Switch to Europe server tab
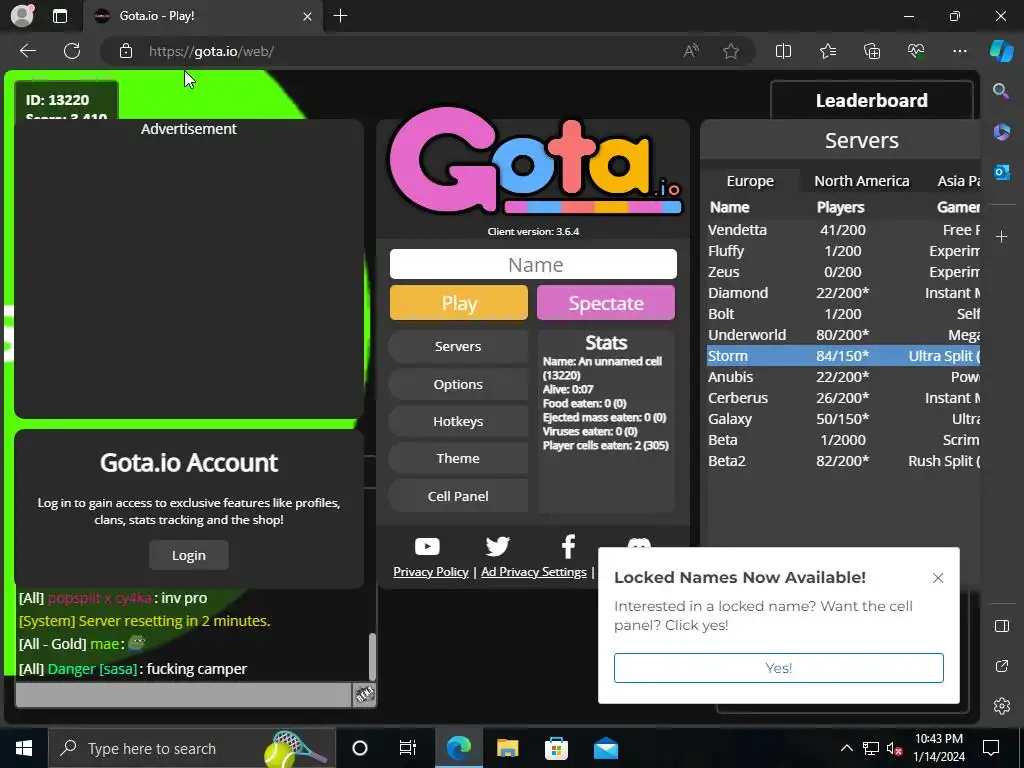 click(750, 181)
